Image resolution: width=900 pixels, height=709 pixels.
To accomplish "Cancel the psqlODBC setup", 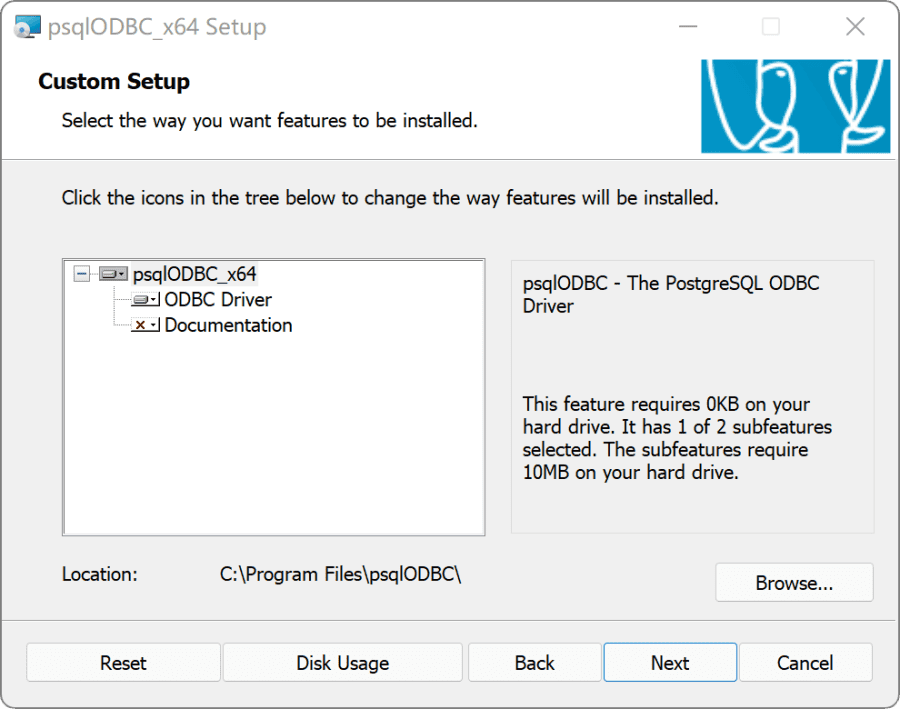I will [x=805, y=662].
